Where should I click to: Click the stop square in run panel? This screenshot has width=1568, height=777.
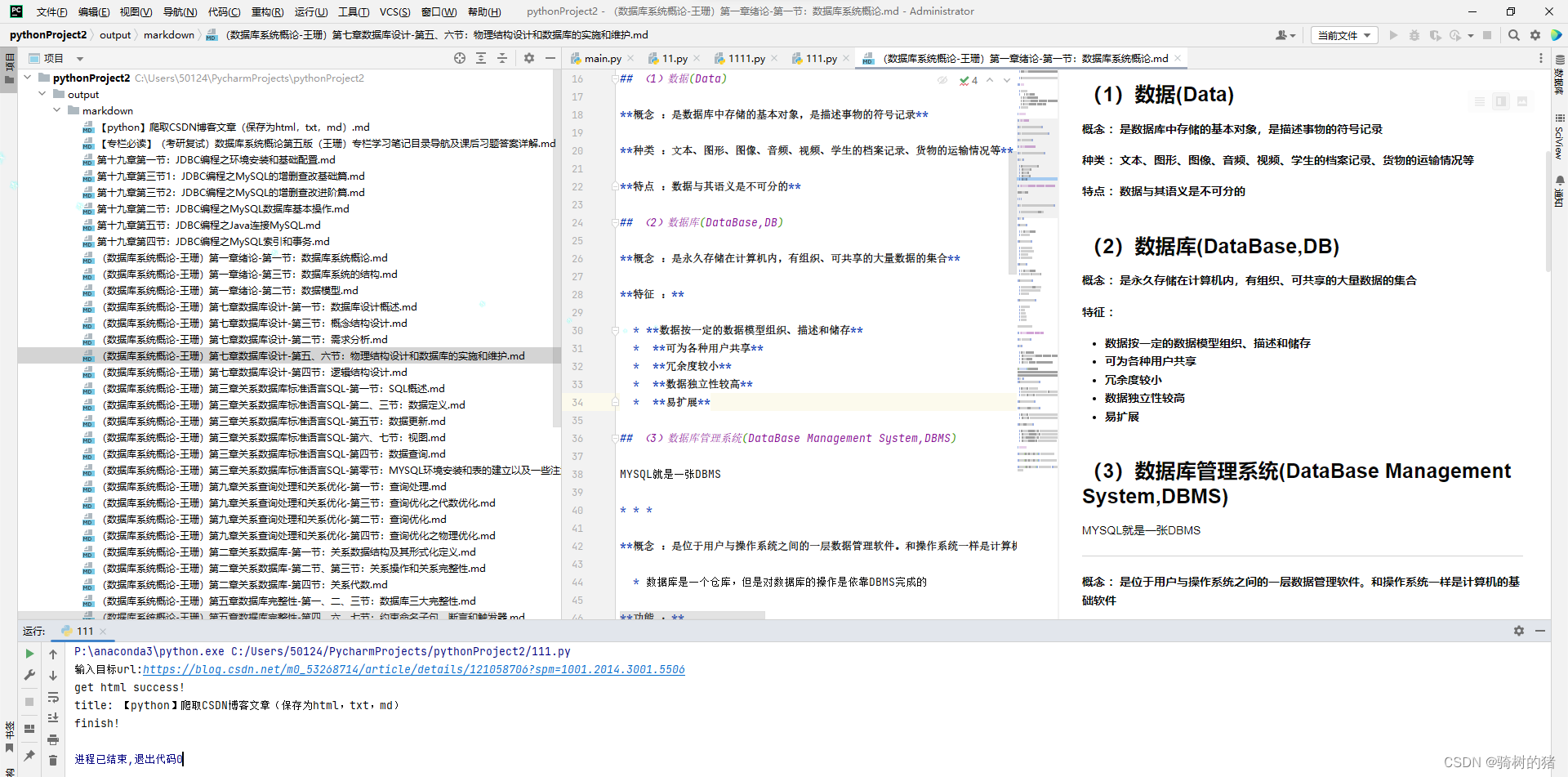(29, 701)
